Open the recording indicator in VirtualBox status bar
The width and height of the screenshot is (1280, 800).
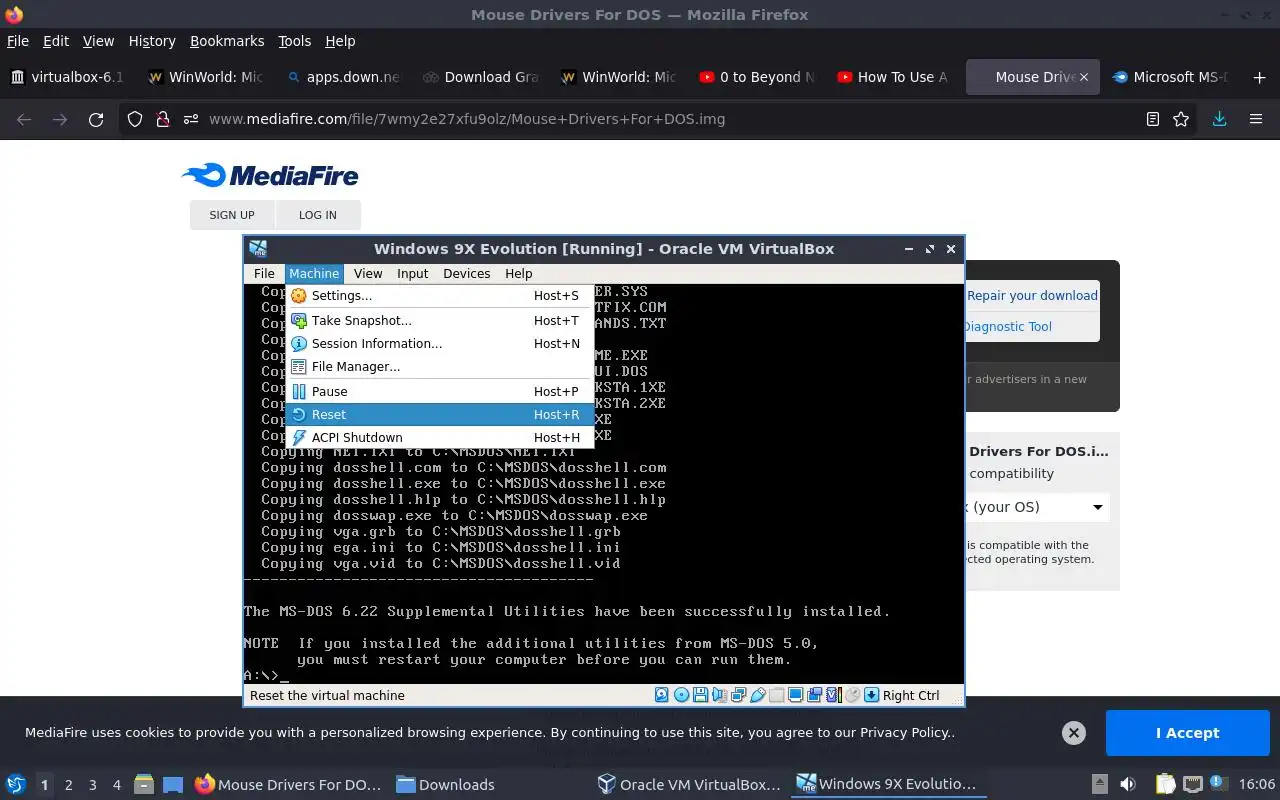pyautogui.click(x=814, y=695)
